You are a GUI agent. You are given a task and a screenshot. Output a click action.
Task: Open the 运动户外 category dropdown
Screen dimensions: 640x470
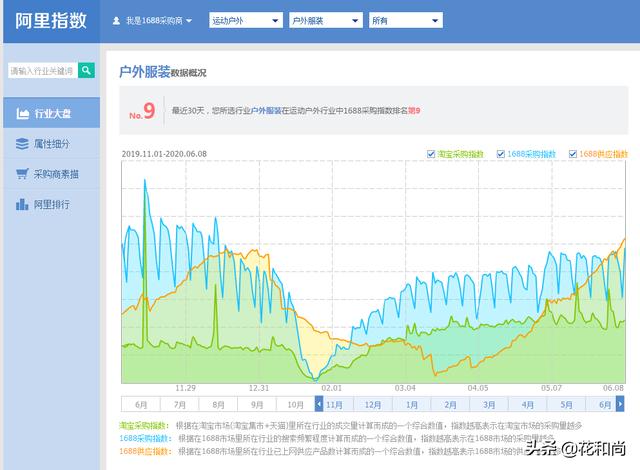246,20
